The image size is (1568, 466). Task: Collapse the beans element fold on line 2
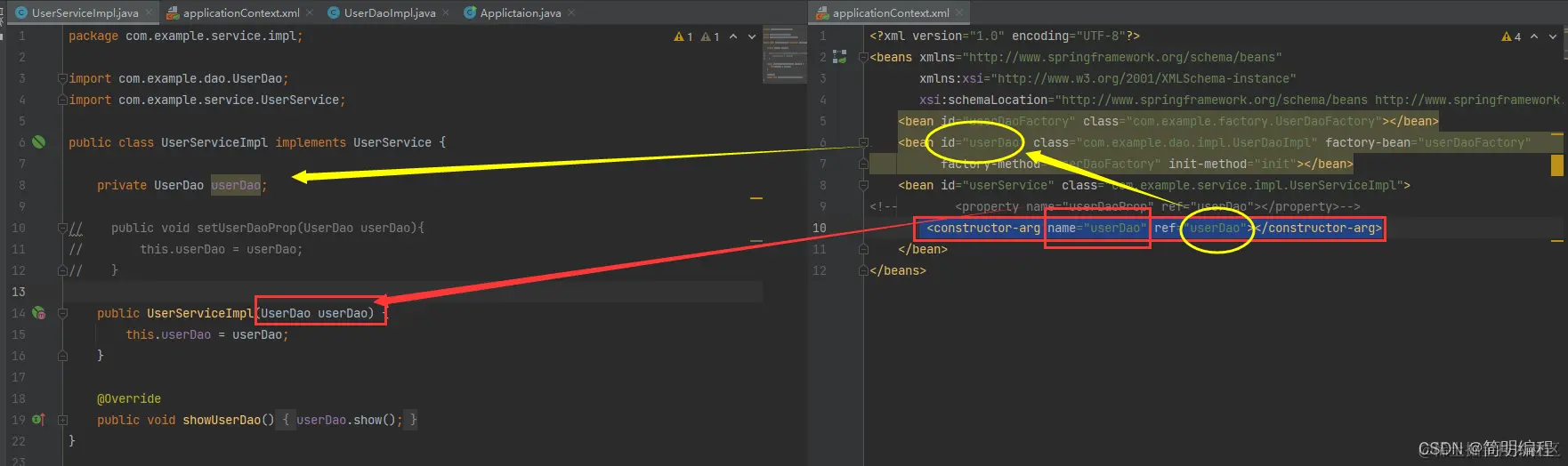tap(863, 57)
